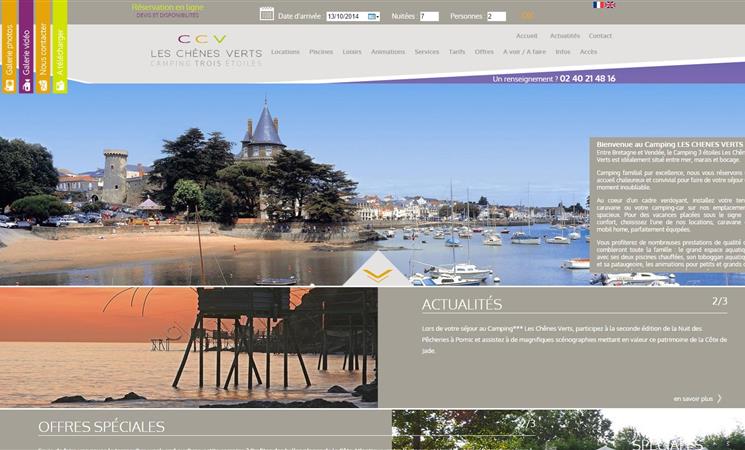Open the Locations menu

click(286, 52)
